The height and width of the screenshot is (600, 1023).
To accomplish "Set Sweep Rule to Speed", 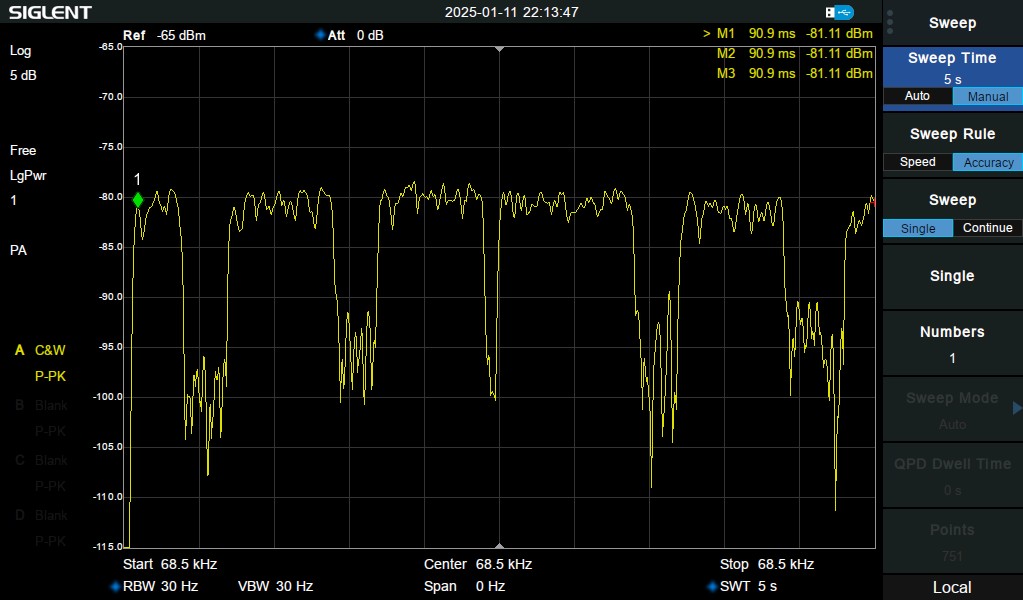I will [917, 162].
